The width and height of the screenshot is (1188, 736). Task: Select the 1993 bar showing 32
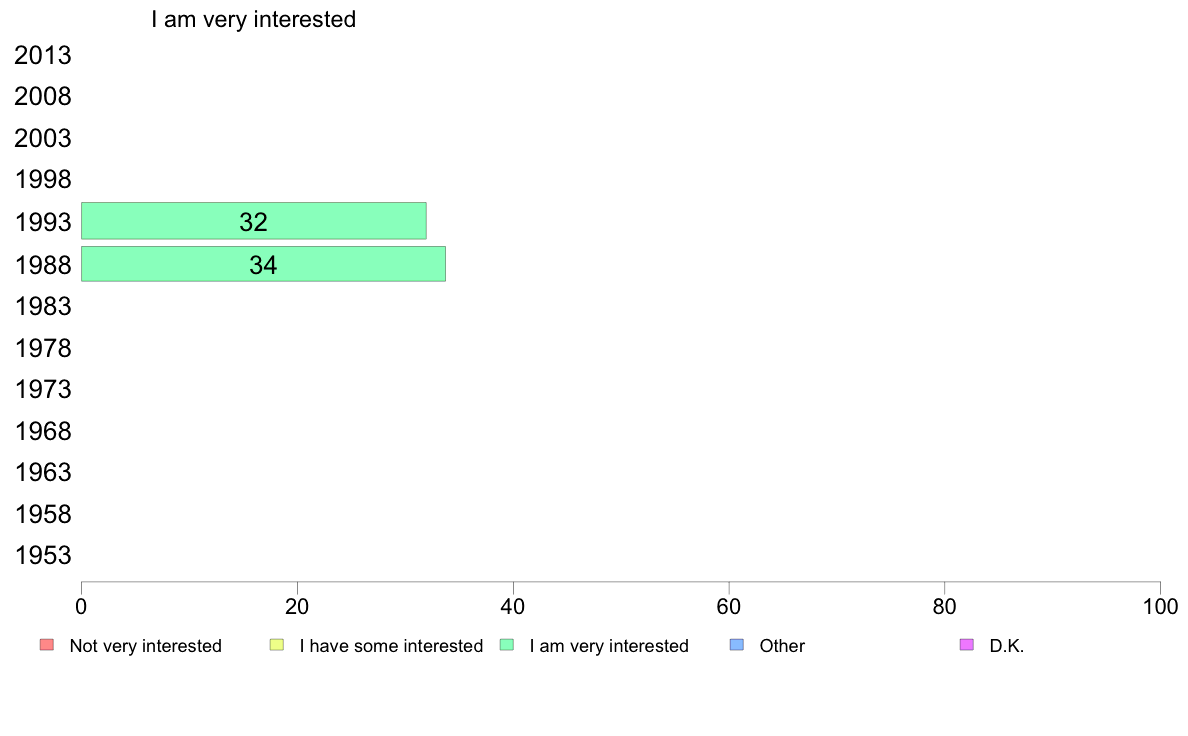254,221
